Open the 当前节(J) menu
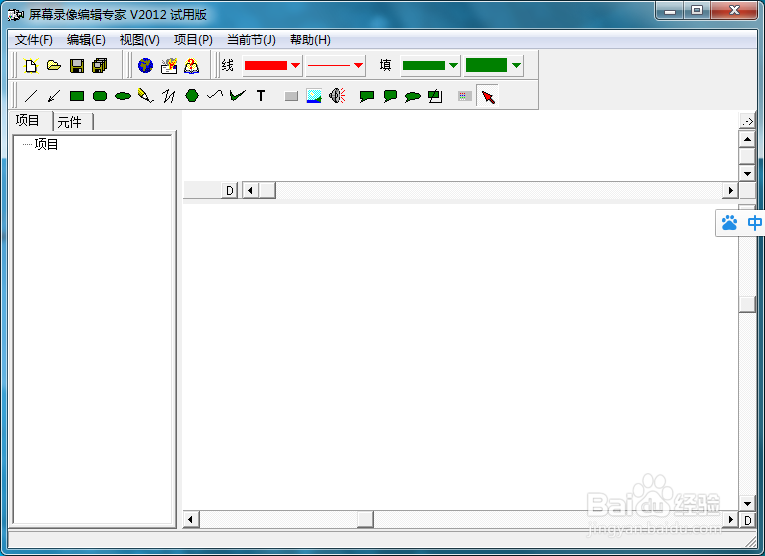This screenshot has width=765, height=556. (251, 40)
